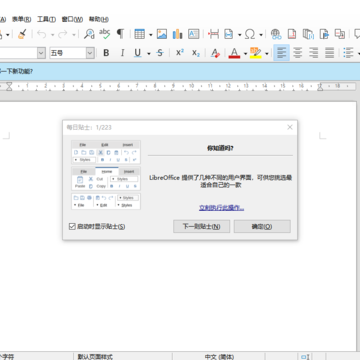Center the paragraph horizontally
360x360 pixels.
(297, 53)
